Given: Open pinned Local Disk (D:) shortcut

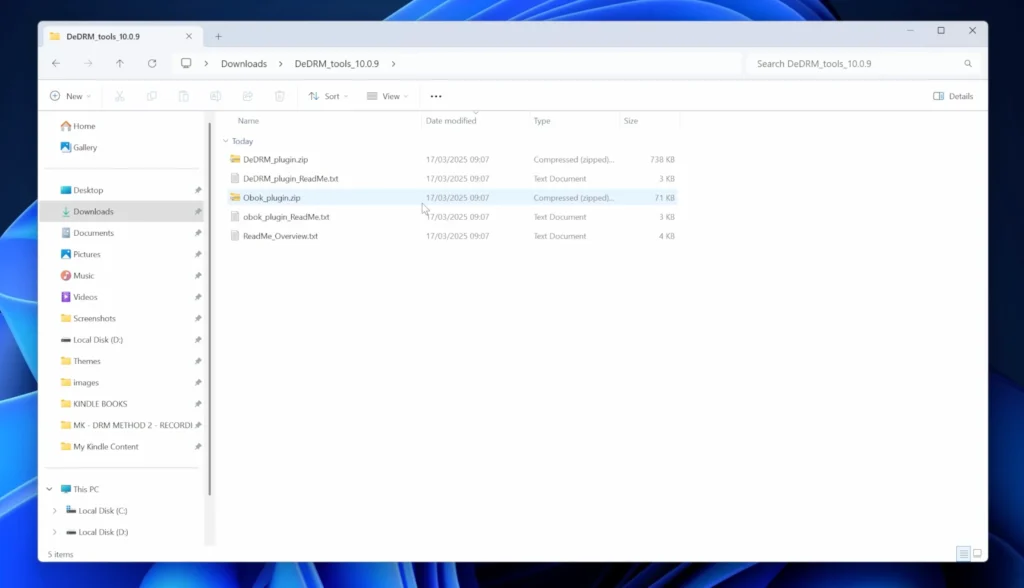Looking at the screenshot, I should pyautogui.click(x=97, y=340).
